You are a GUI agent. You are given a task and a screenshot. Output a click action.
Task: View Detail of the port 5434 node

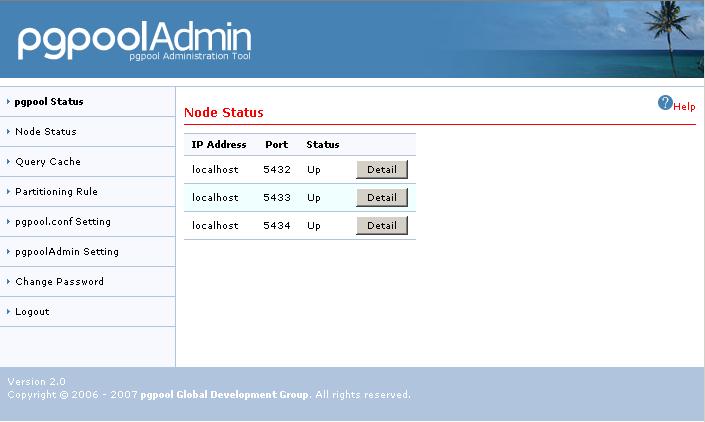[382, 226]
